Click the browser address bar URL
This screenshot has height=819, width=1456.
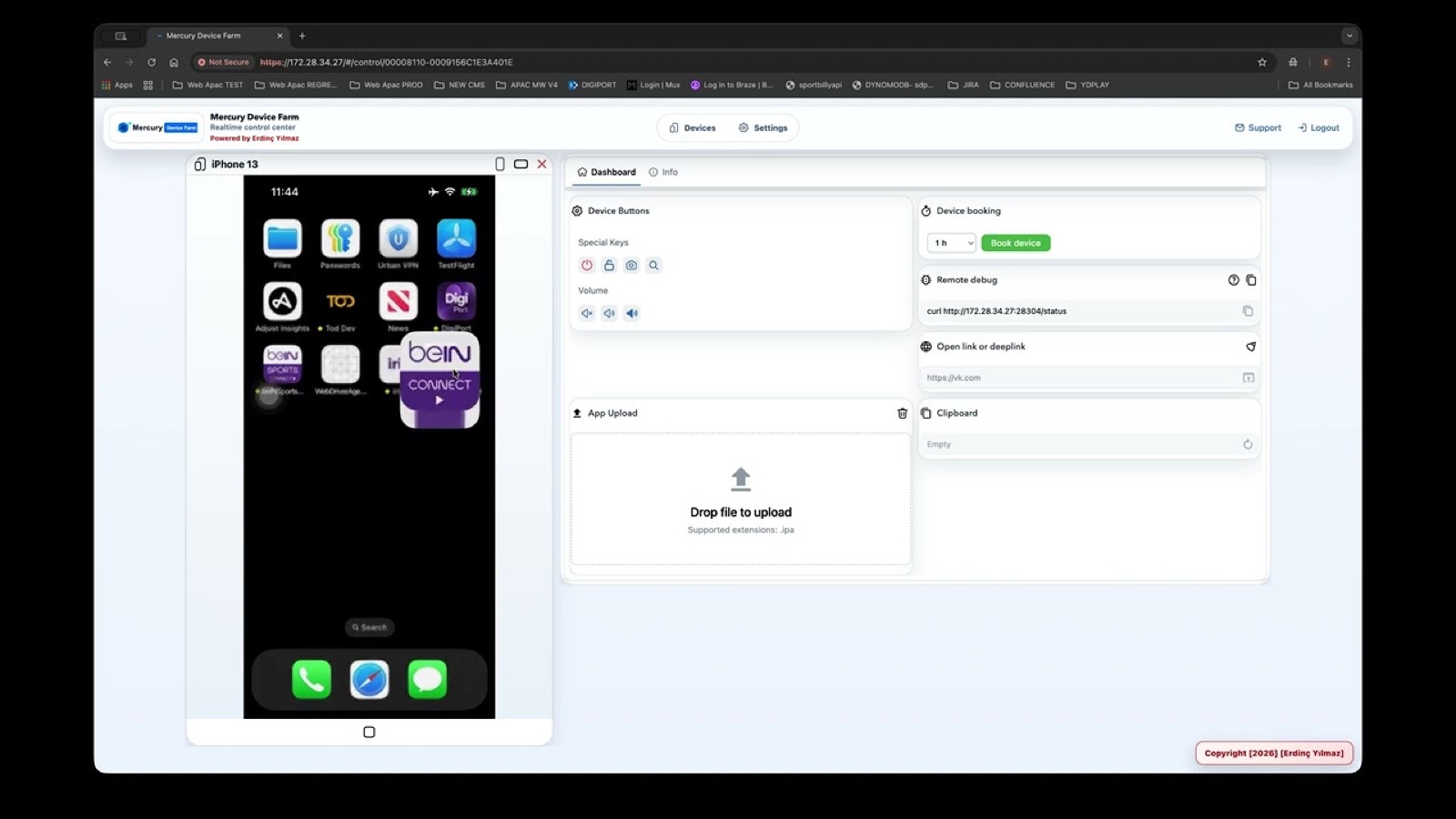coord(386,62)
